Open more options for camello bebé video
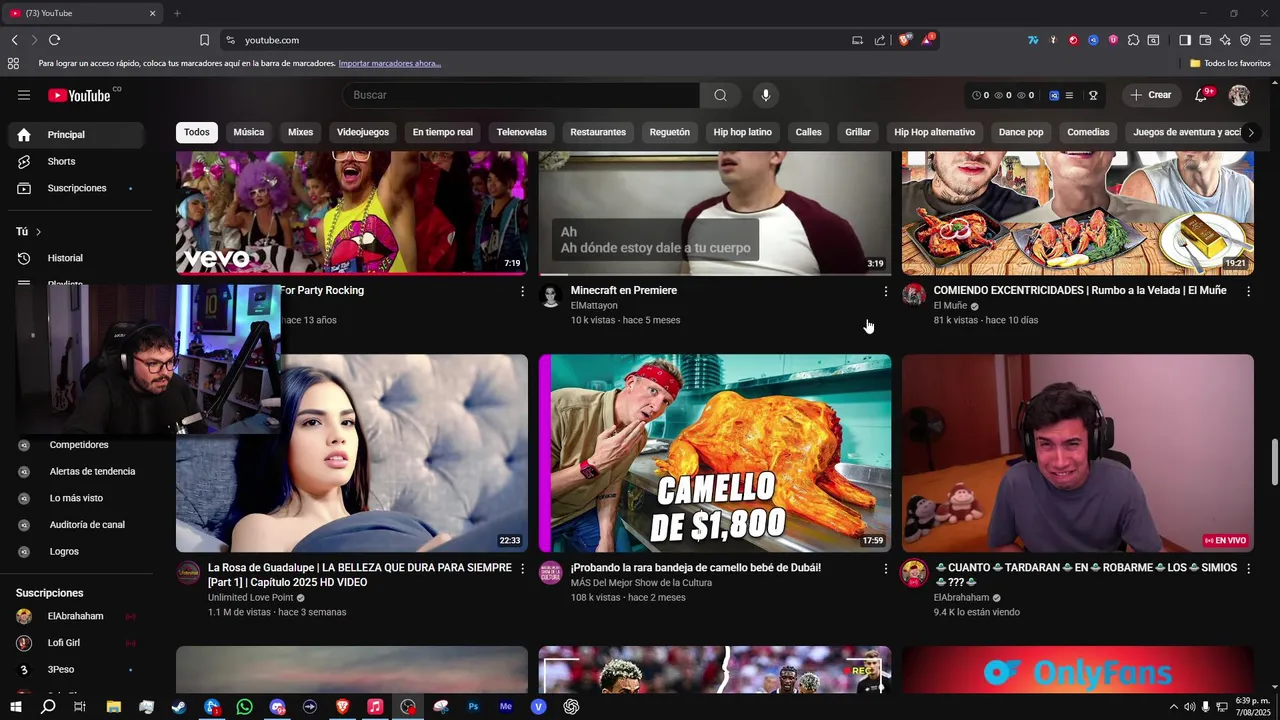The image size is (1280, 720). 885,568
